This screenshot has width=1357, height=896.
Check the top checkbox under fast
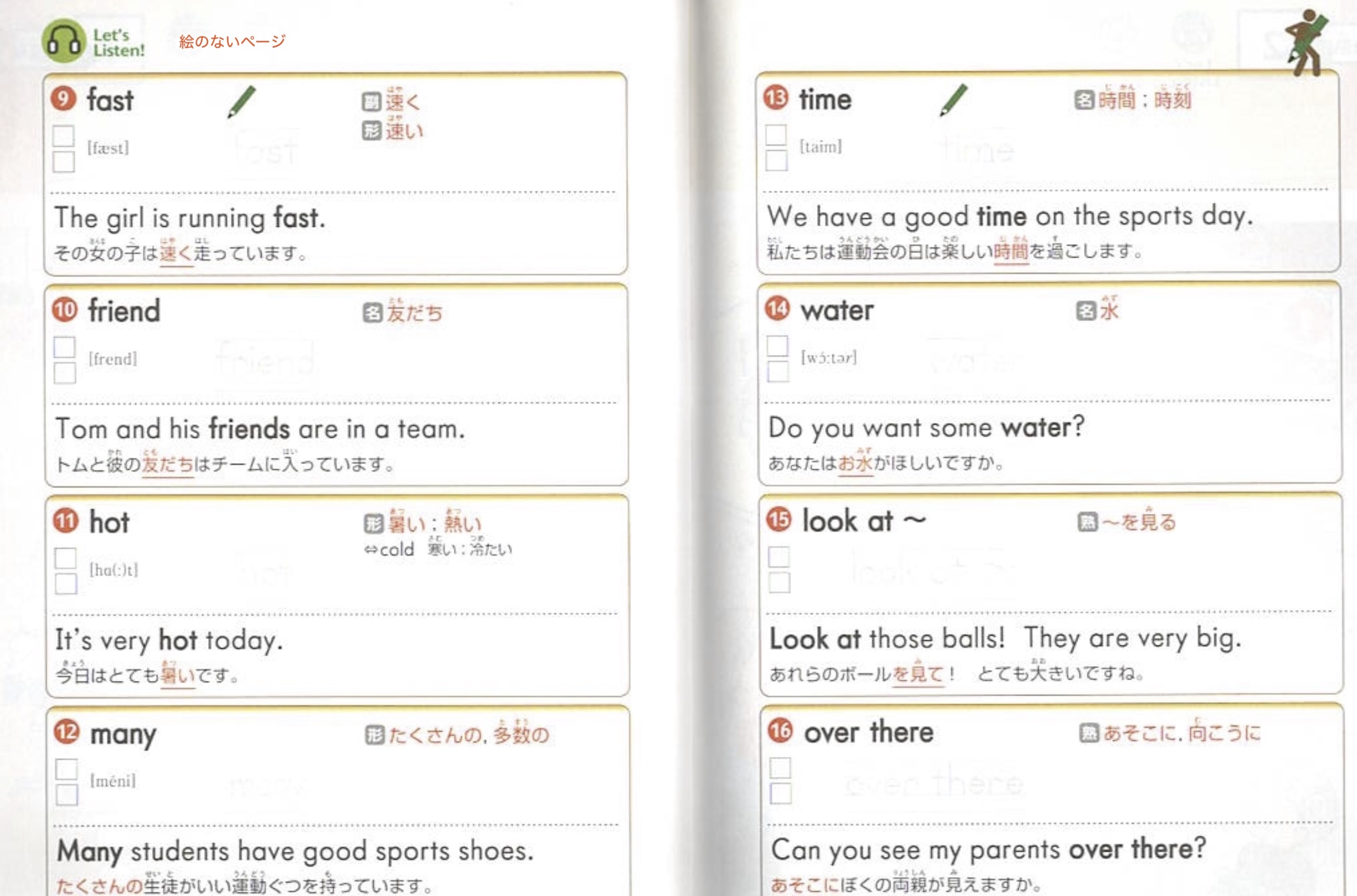pos(64,136)
